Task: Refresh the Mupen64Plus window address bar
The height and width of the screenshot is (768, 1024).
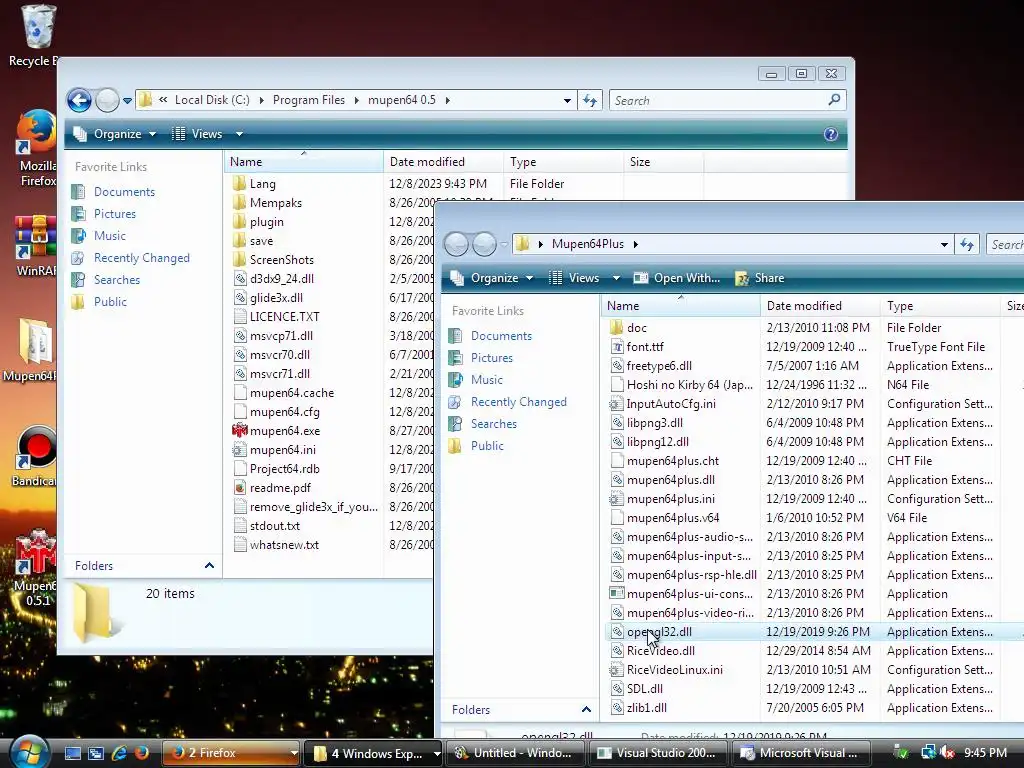Action: pyautogui.click(x=967, y=244)
